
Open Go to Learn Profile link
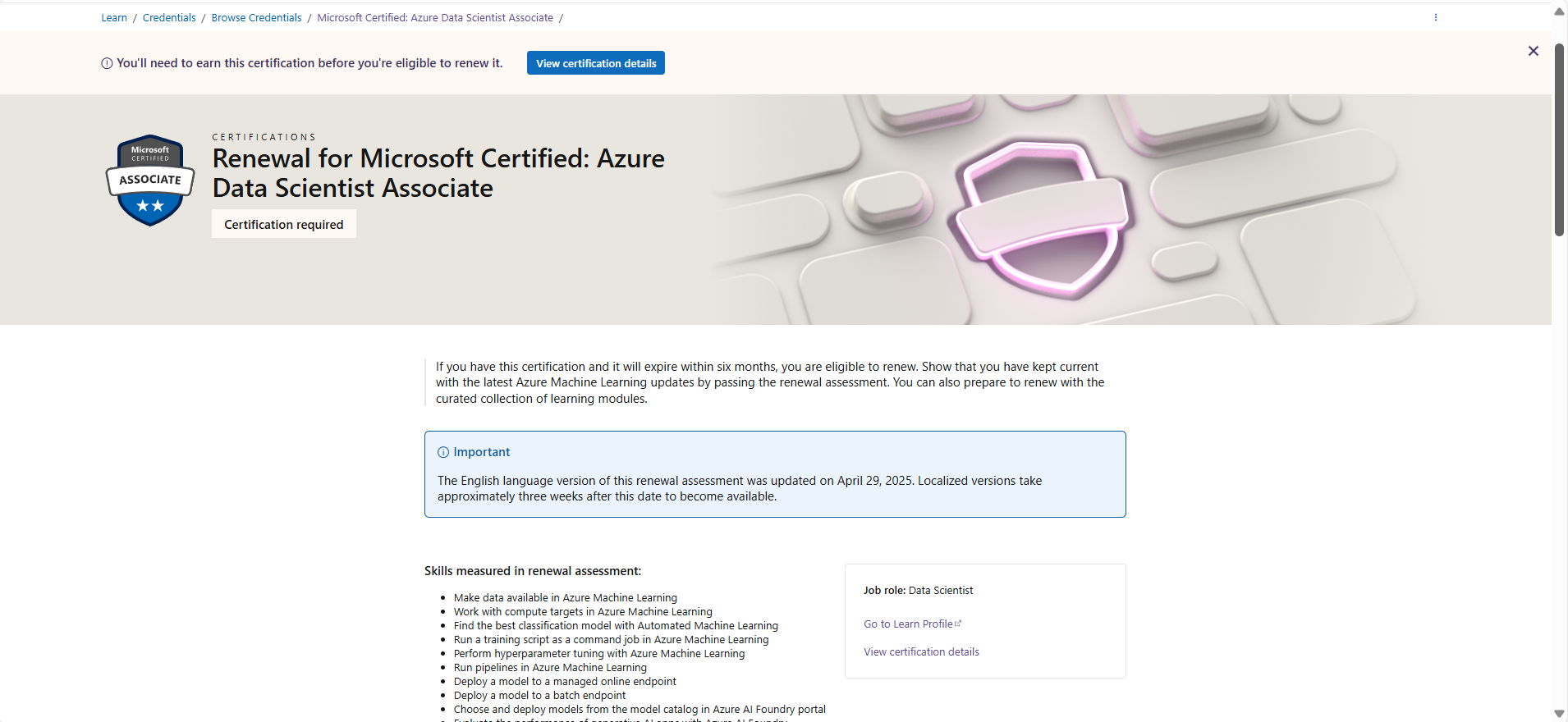(x=908, y=624)
